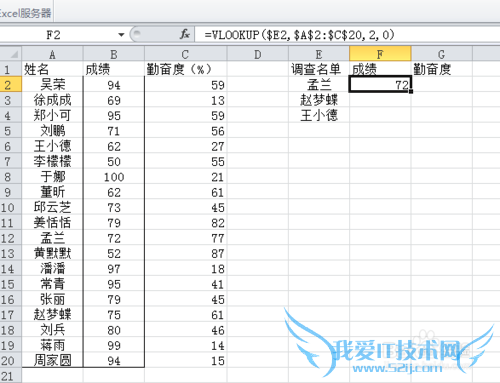
Task: Select column E header
Action: [x=319, y=54]
